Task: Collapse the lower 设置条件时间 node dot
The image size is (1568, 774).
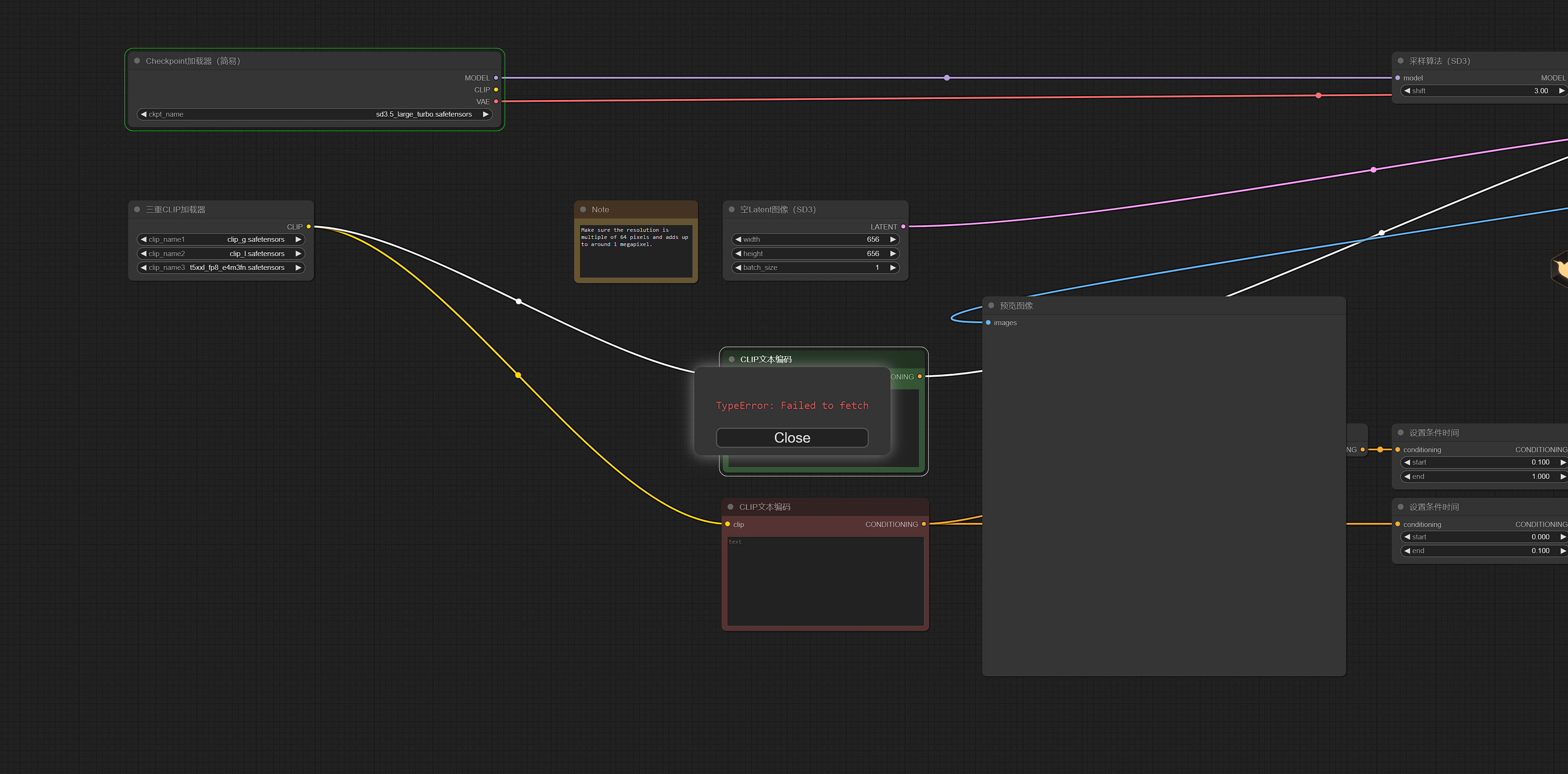Action: [1400, 506]
